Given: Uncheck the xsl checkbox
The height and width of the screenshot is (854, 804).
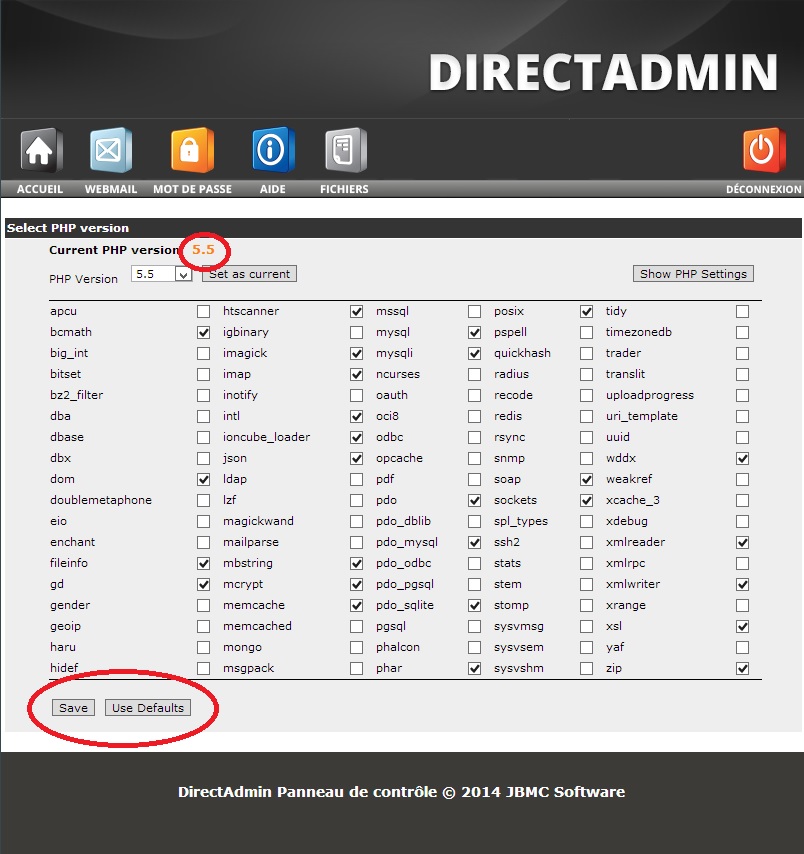Looking at the screenshot, I should point(742,626).
